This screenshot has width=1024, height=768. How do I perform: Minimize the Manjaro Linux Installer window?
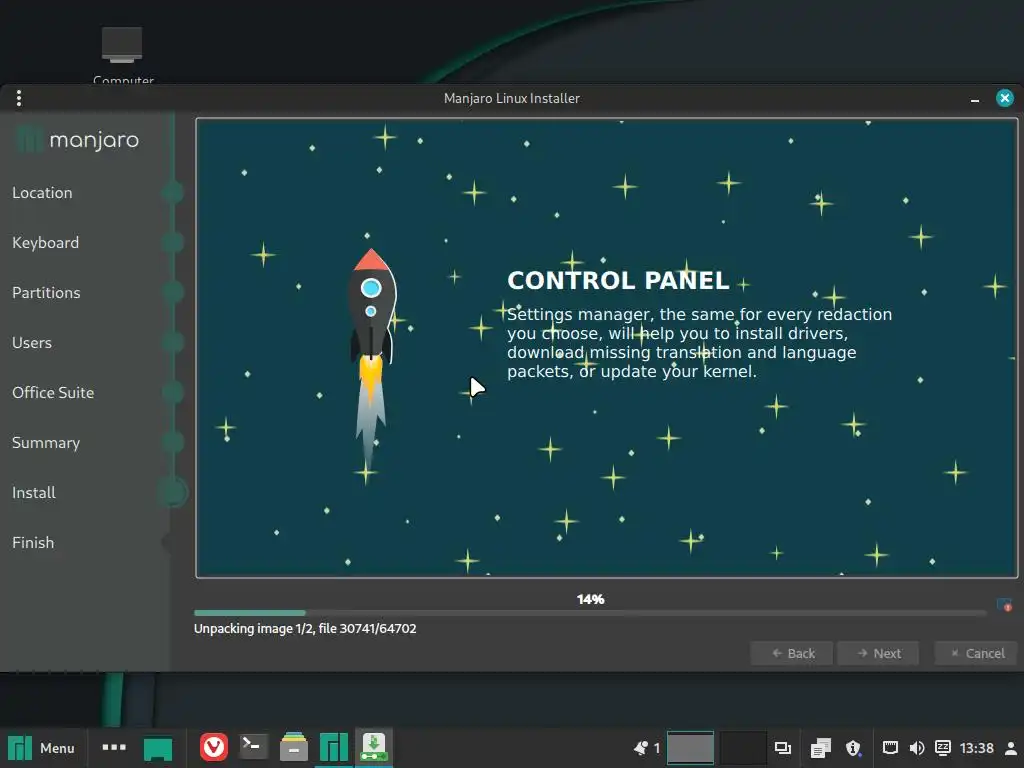[975, 99]
